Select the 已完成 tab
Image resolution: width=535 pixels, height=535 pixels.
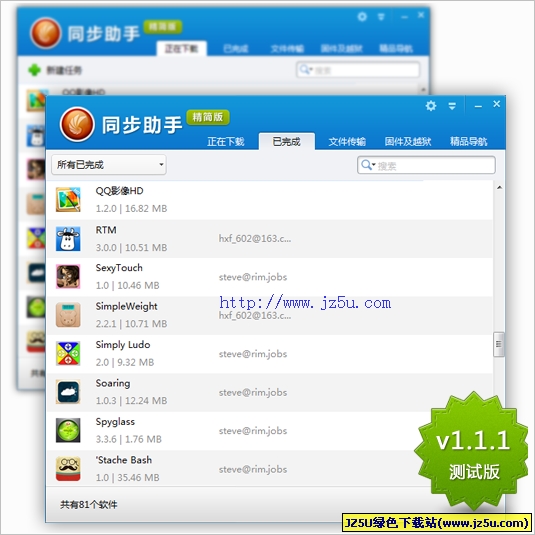[x=287, y=142]
